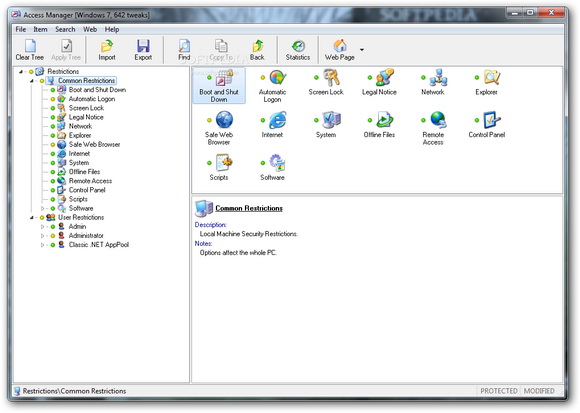Expand the Classic .NET AppPool node
This screenshot has height=413, width=580.
click(43, 245)
